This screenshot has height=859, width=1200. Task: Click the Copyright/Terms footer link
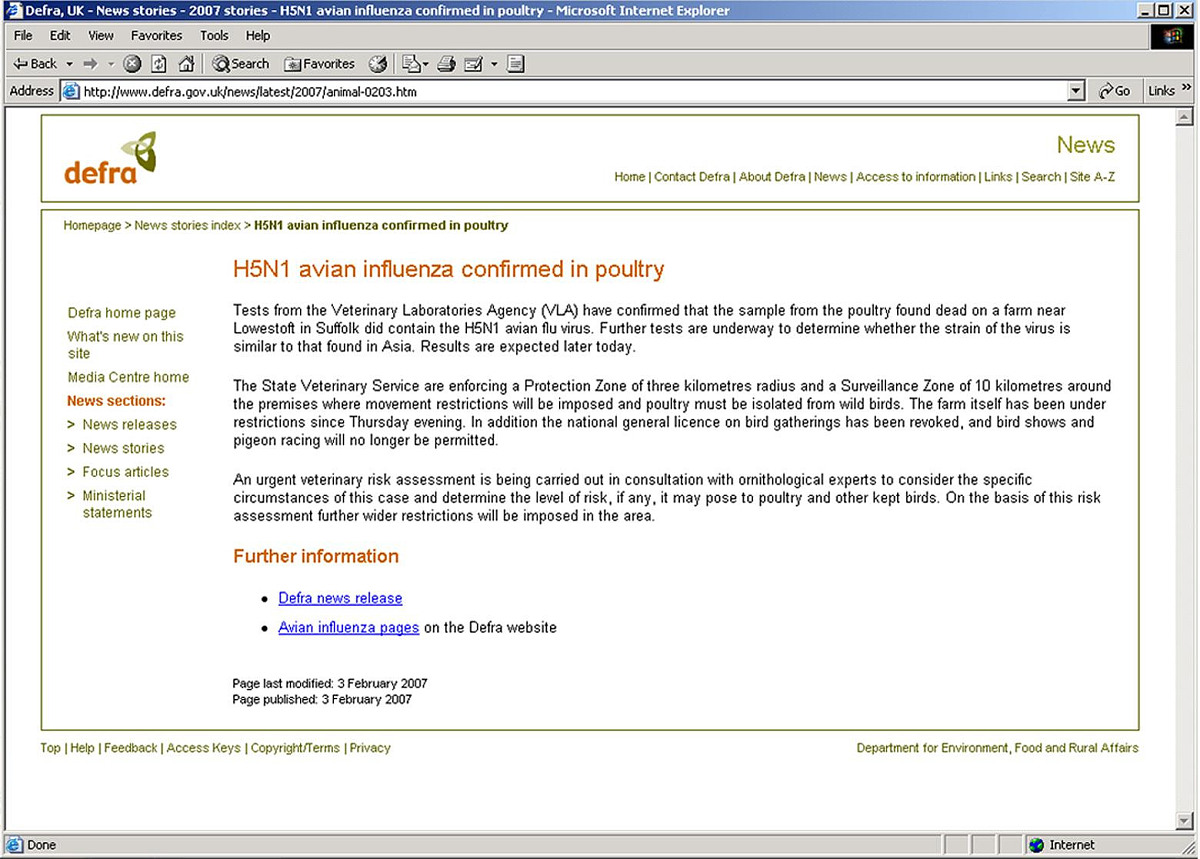point(295,748)
